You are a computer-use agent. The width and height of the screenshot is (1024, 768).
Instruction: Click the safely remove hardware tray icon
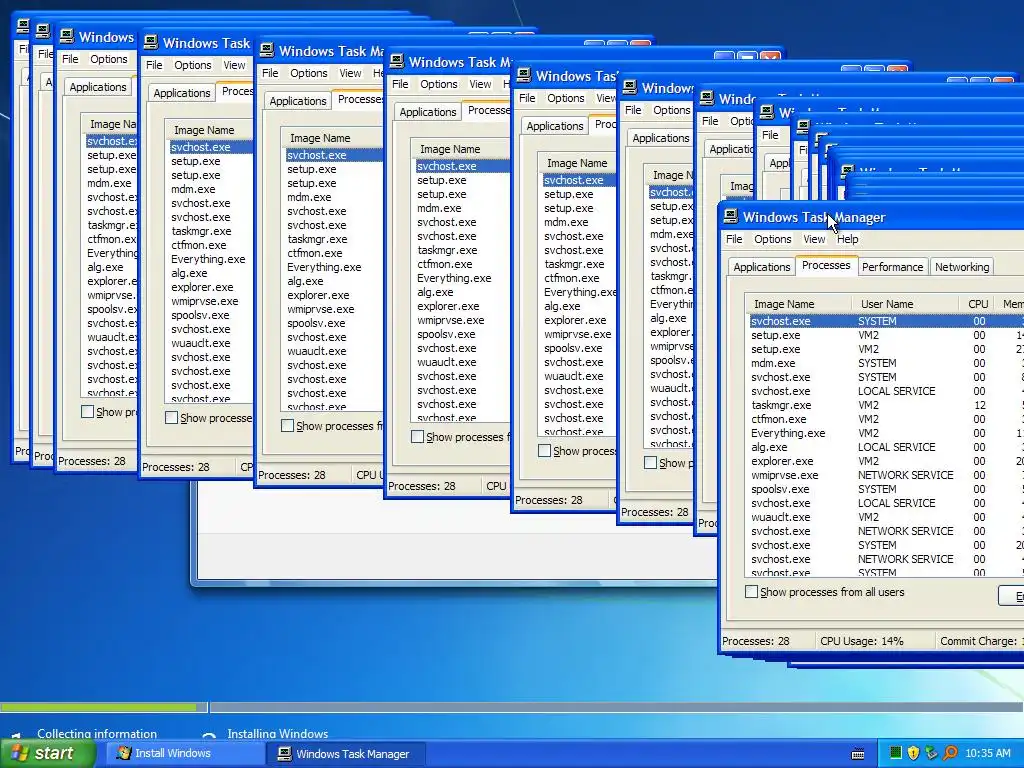pyautogui.click(x=931, y=753)
